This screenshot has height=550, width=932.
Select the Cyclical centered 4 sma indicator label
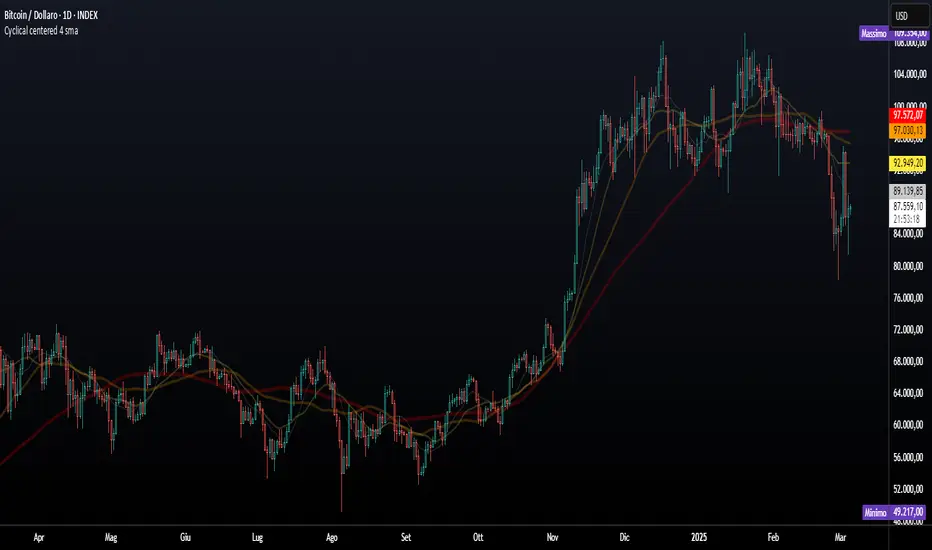[x=41, y=30]
